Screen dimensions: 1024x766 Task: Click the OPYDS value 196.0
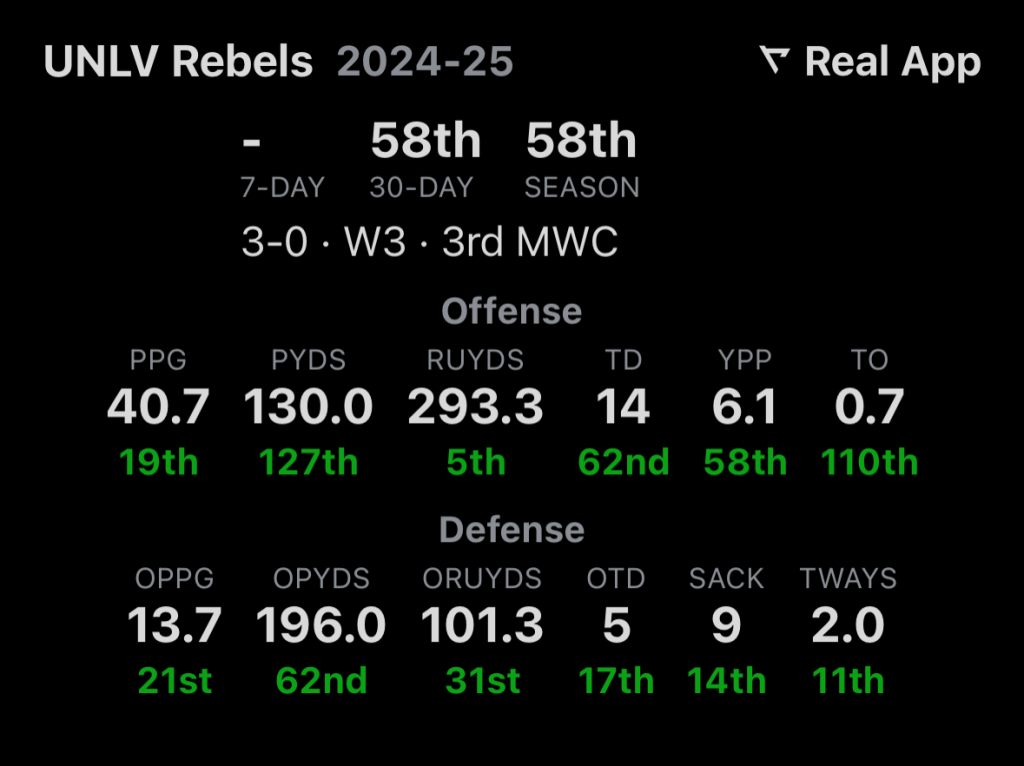[x=321, y=626]
